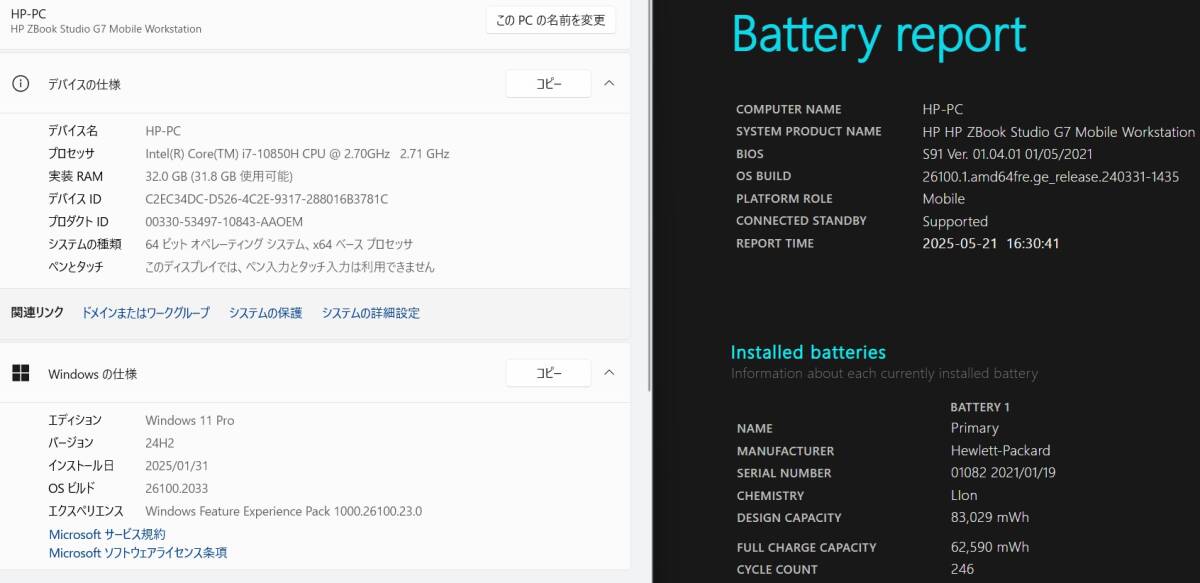Select the battery manufacturer Hewlett-Packard
This screenshot has height=583, width=1200.
1000,450
